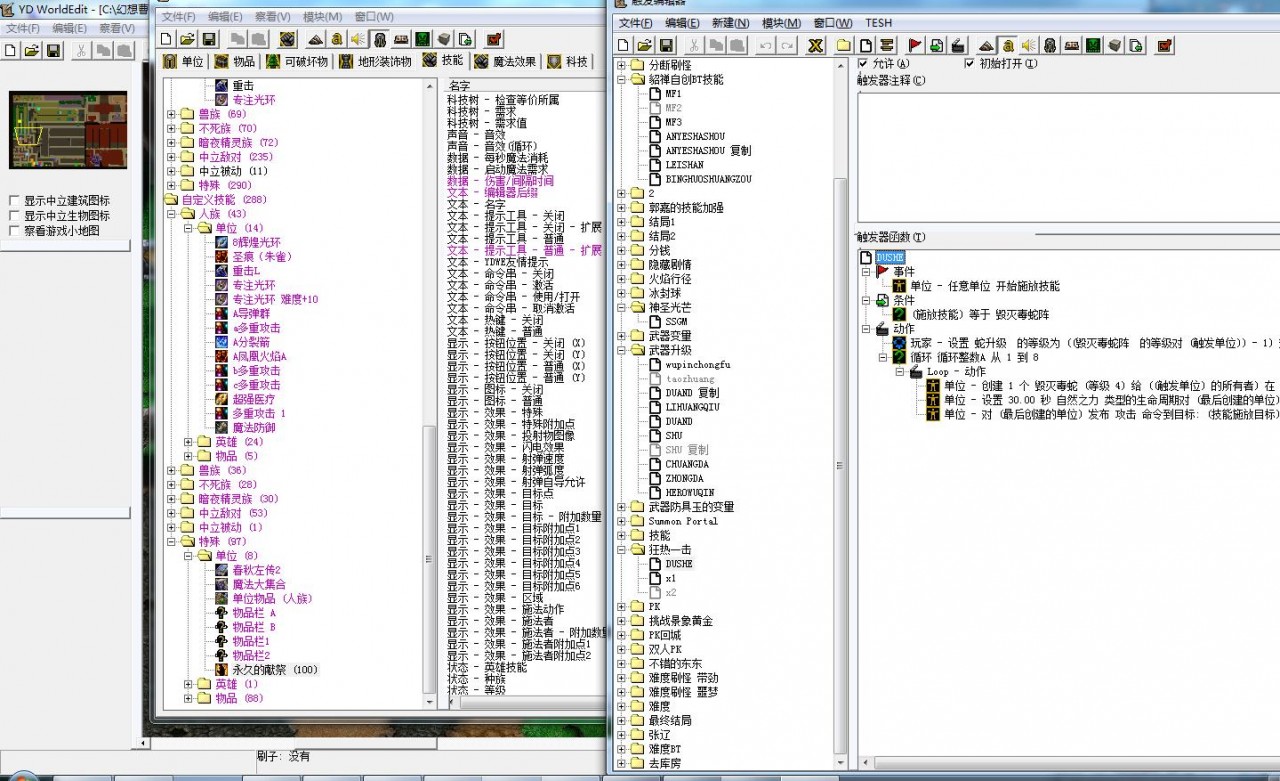The image size is (1280, 781).
Task: Select property 数据 - 伤害/间隔时间
Action: tap(500, 181)
